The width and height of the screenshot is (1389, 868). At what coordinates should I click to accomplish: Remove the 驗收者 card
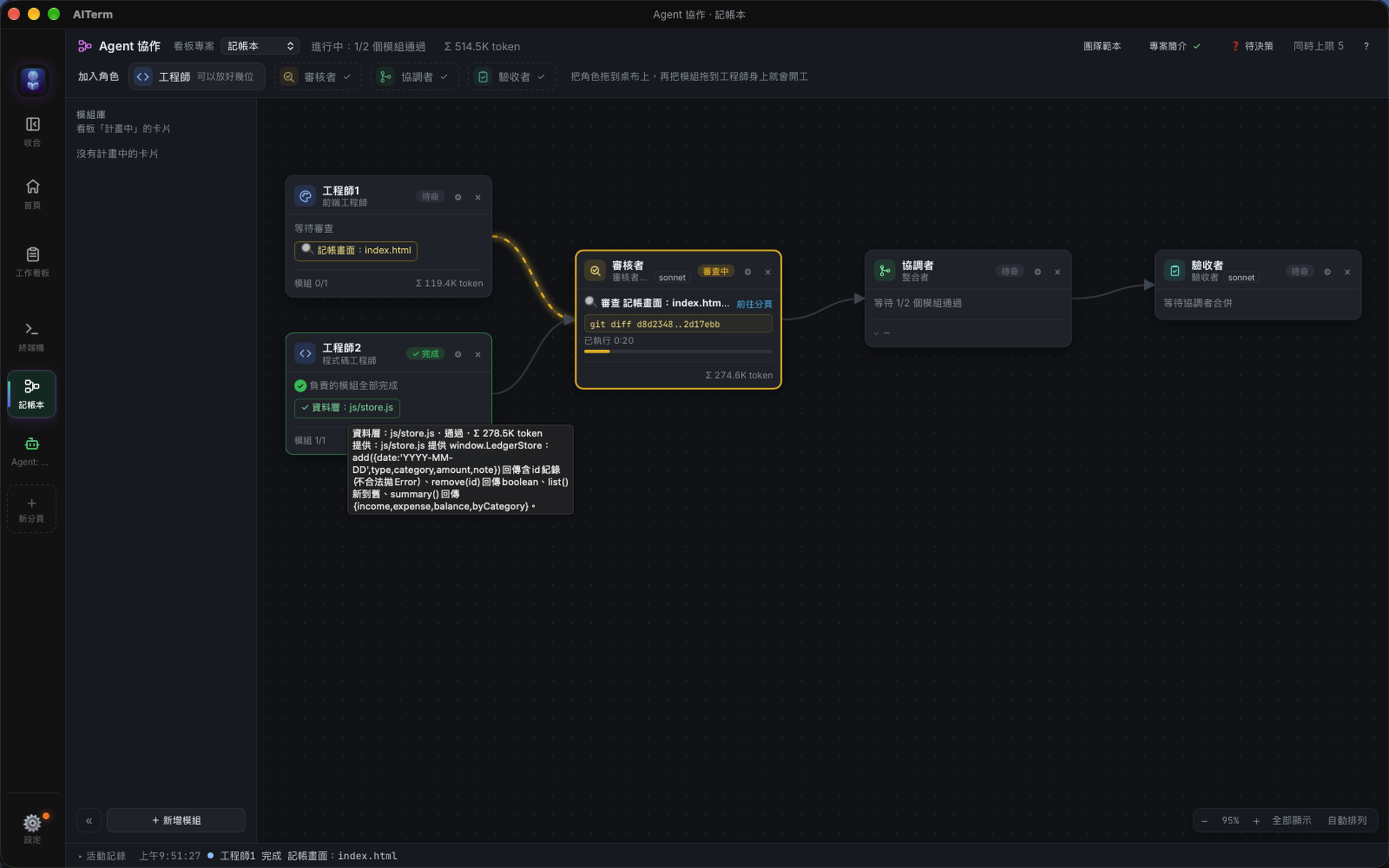point(1347,272)
